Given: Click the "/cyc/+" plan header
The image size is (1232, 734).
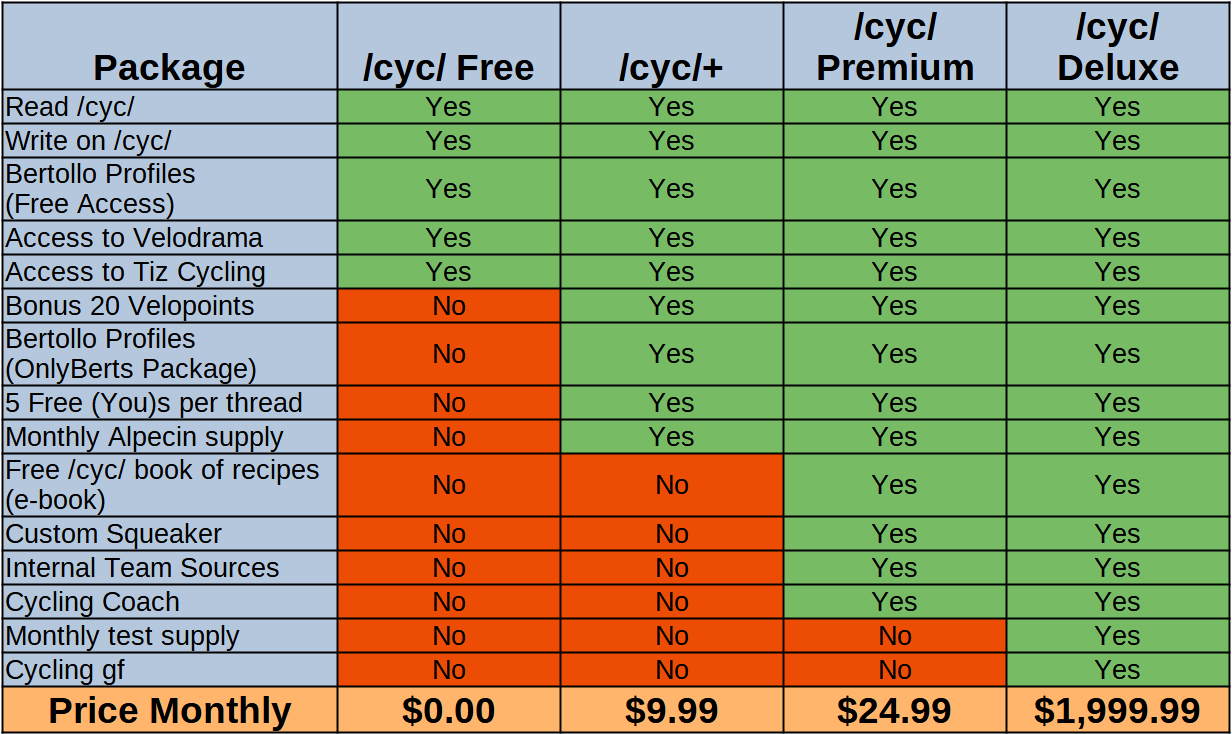Looking at the screenshot, I should [671, 68].
